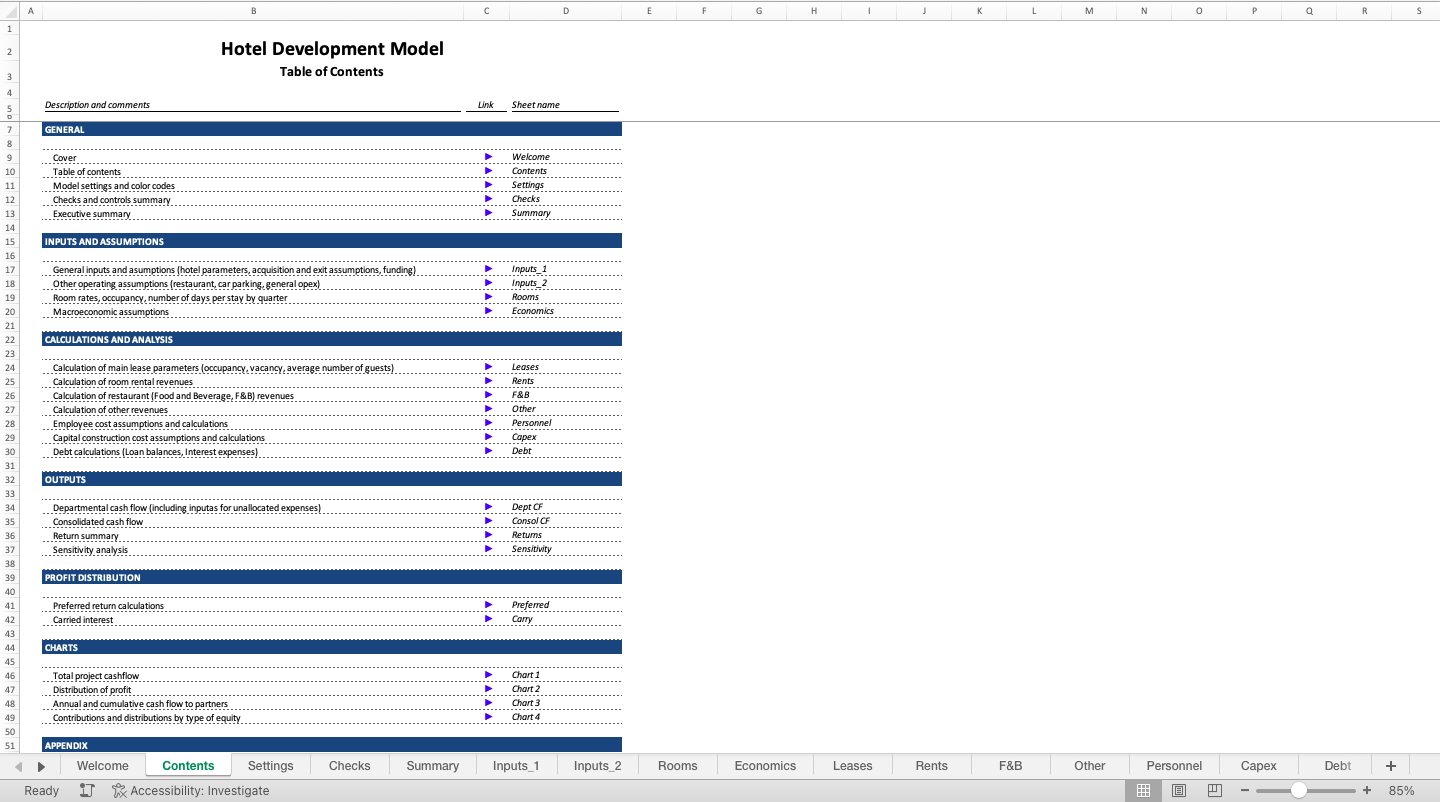Open Accessibility: Investigate in status bar

[x=190, y=790]
